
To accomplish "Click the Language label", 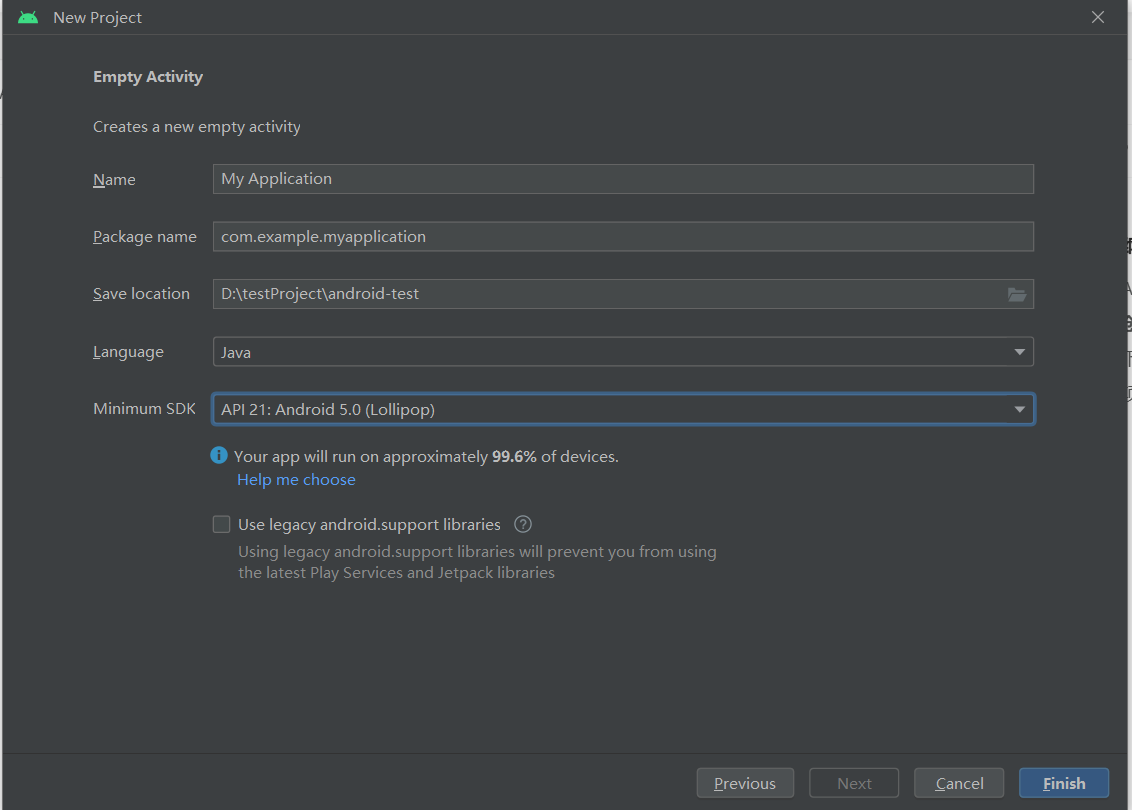I will pyautogui.click(x=129, y=352).
